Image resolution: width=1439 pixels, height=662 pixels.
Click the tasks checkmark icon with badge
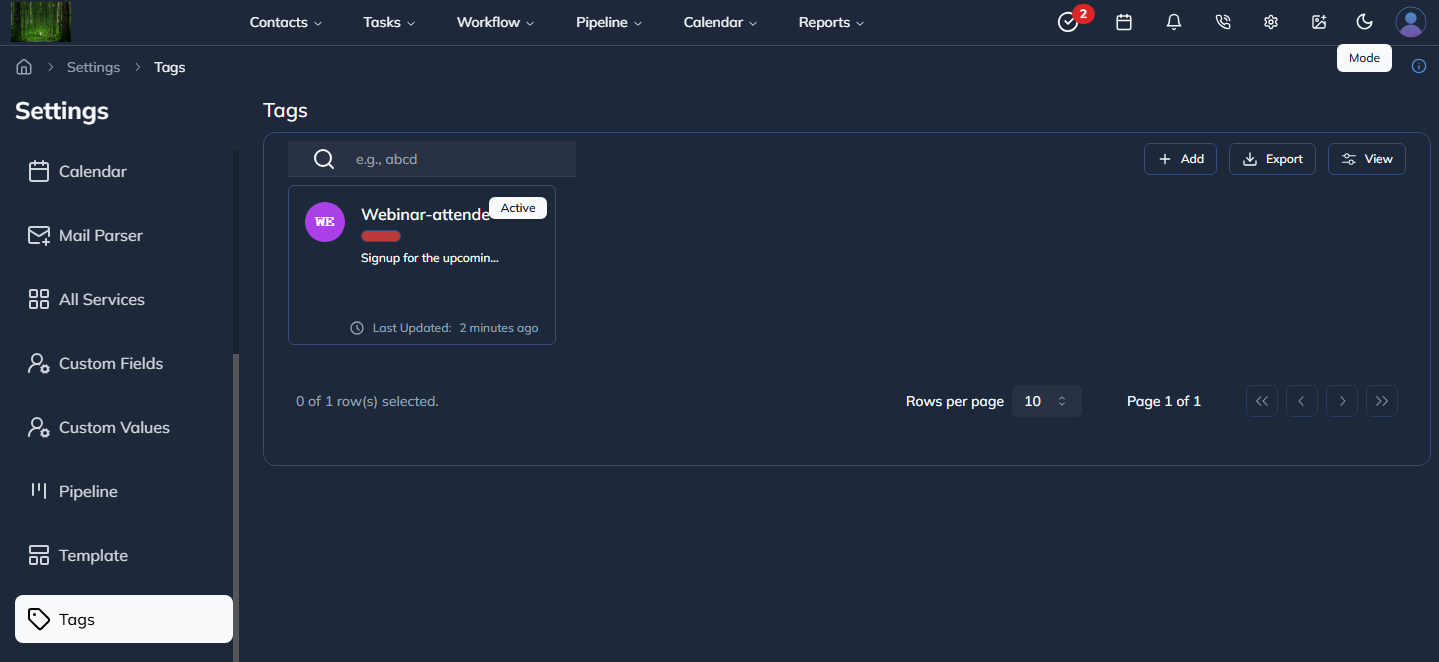[1068, 22]
